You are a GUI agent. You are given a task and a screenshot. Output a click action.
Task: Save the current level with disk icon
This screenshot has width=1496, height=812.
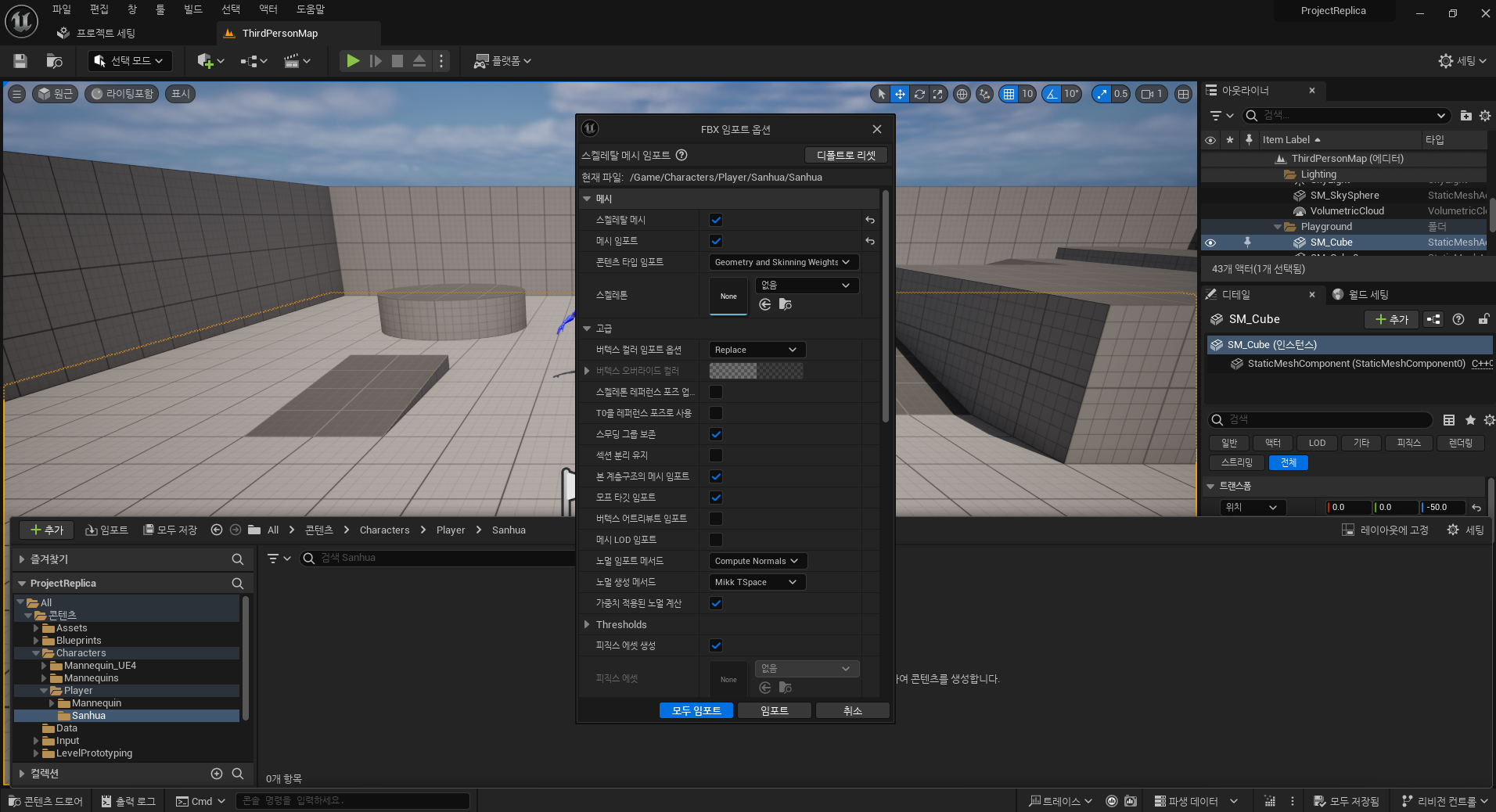click(x=20, y=61)
